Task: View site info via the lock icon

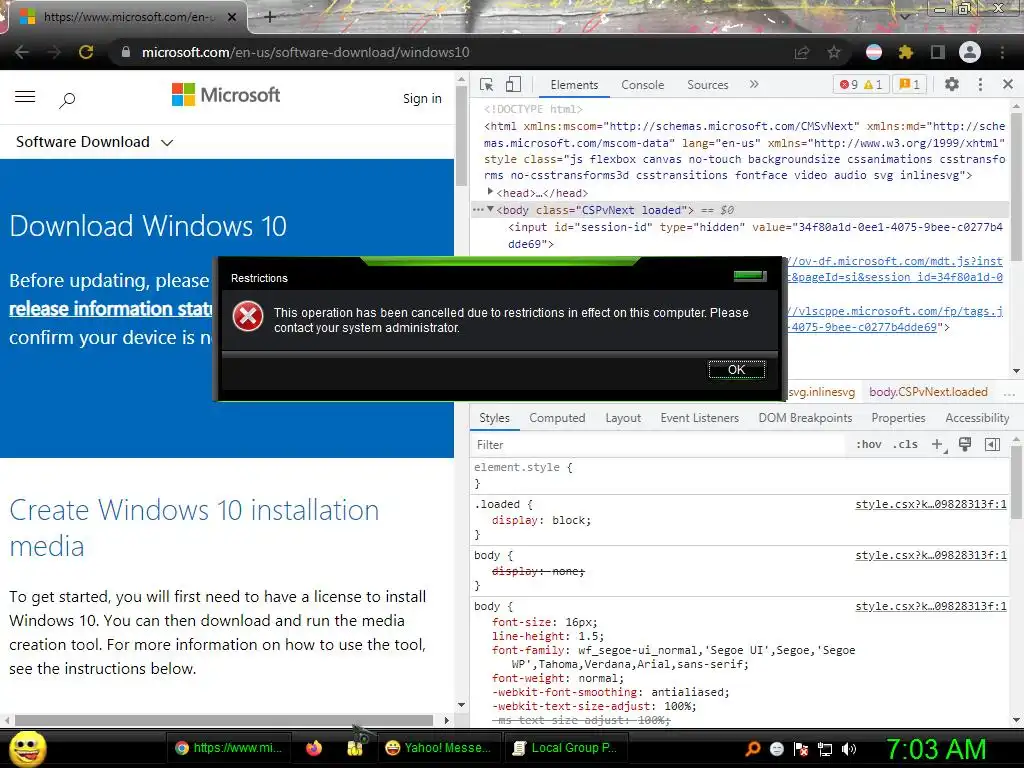Action: coord(126,52)
